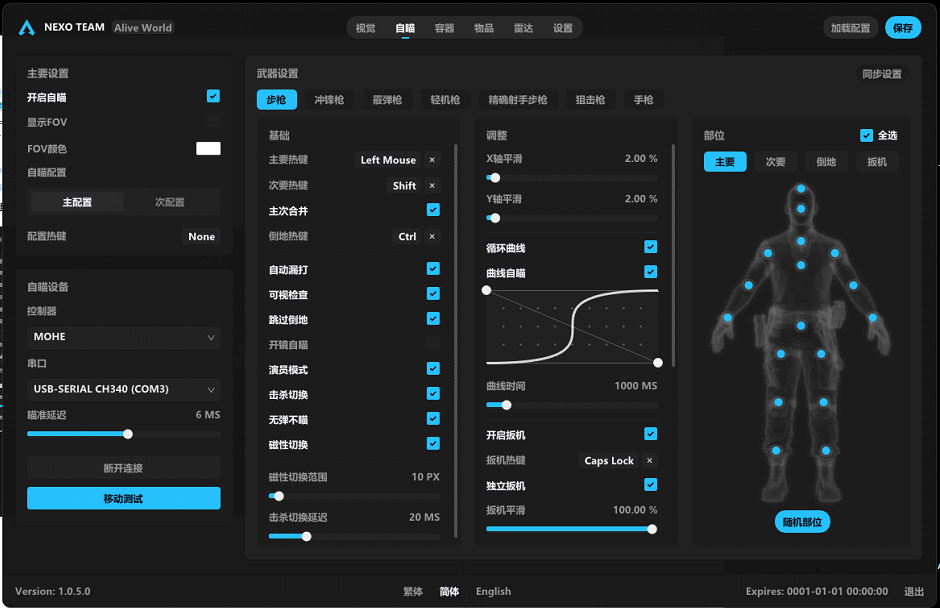Select the 狙击枪 weapon tab
Image resolution: width=940 pixels, height=608 pixels.
tap(590, 100)
